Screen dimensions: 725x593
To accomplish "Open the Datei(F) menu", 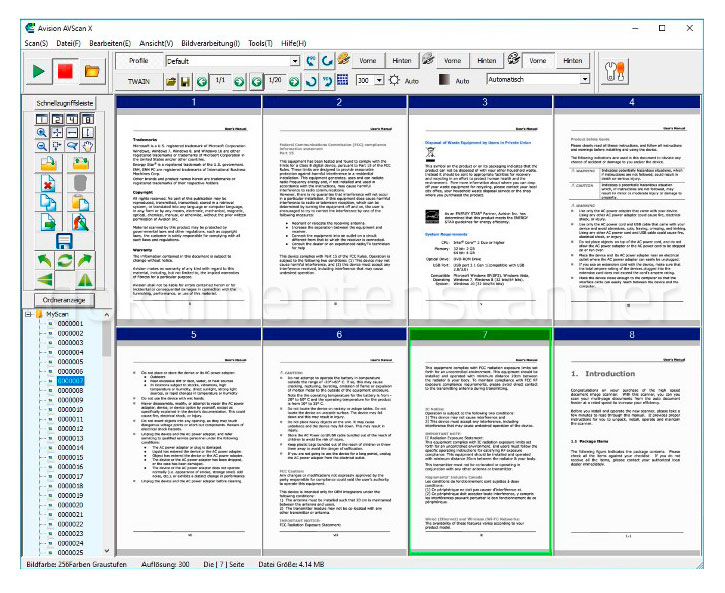I will pos(68,43).
